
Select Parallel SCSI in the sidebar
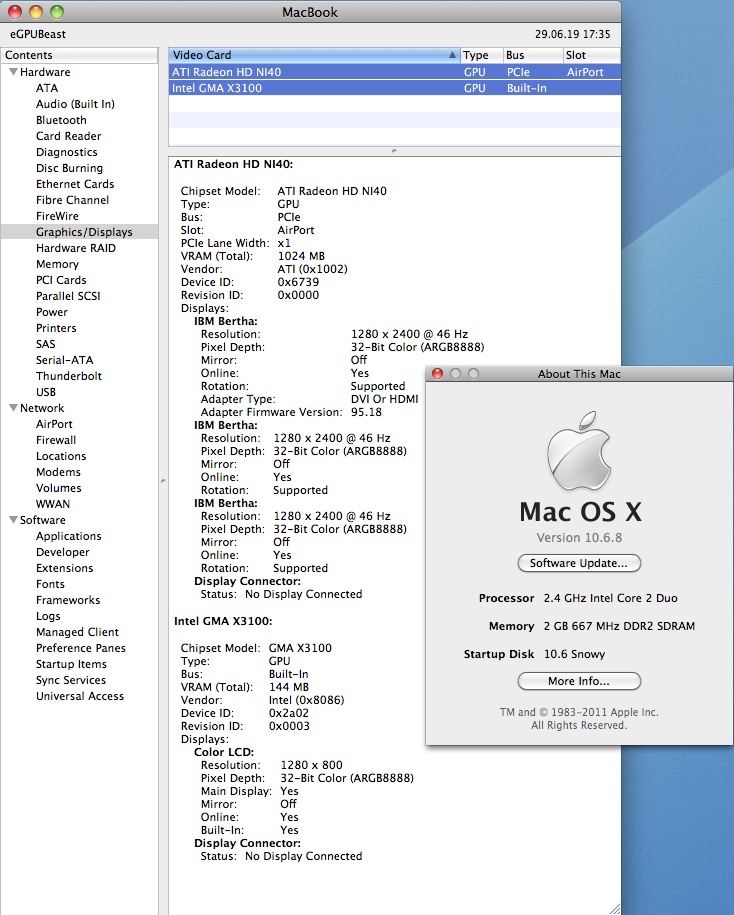tap(68, 296)
